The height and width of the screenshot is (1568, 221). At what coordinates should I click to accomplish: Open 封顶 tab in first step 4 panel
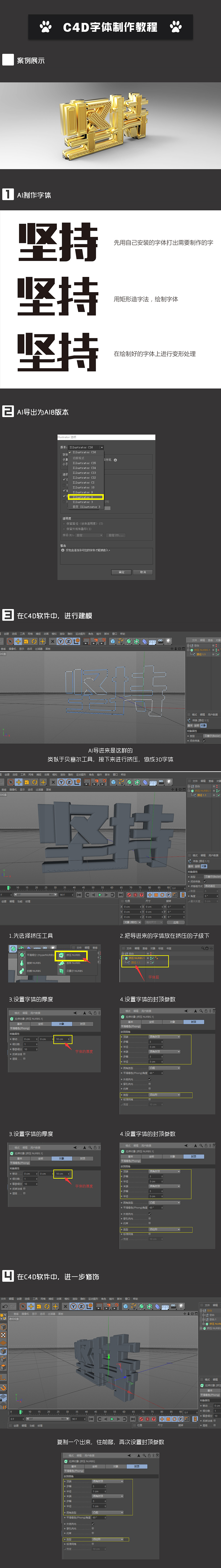tap(194, 1022)
